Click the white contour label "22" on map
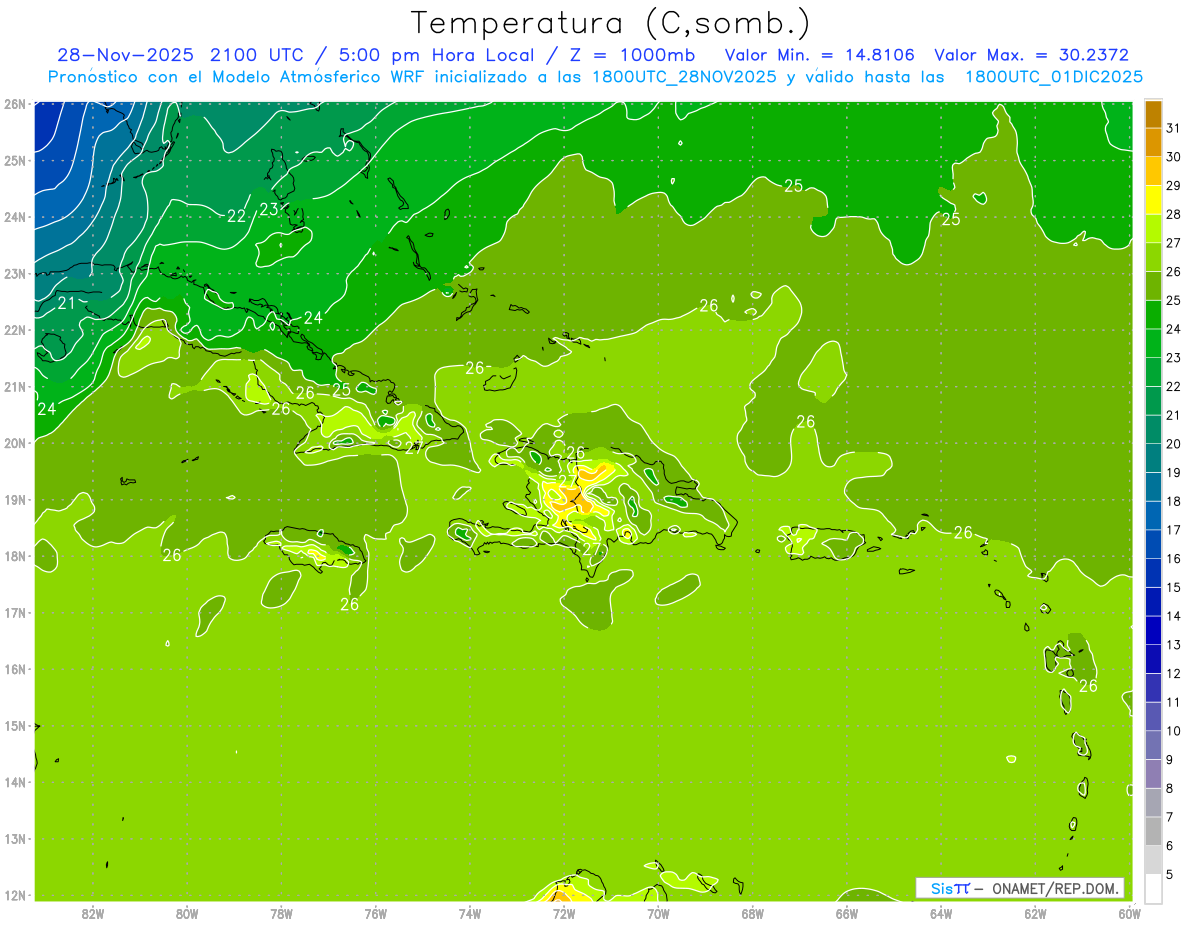The width and height of the screenshot is (1200, 927). point(236,216)
